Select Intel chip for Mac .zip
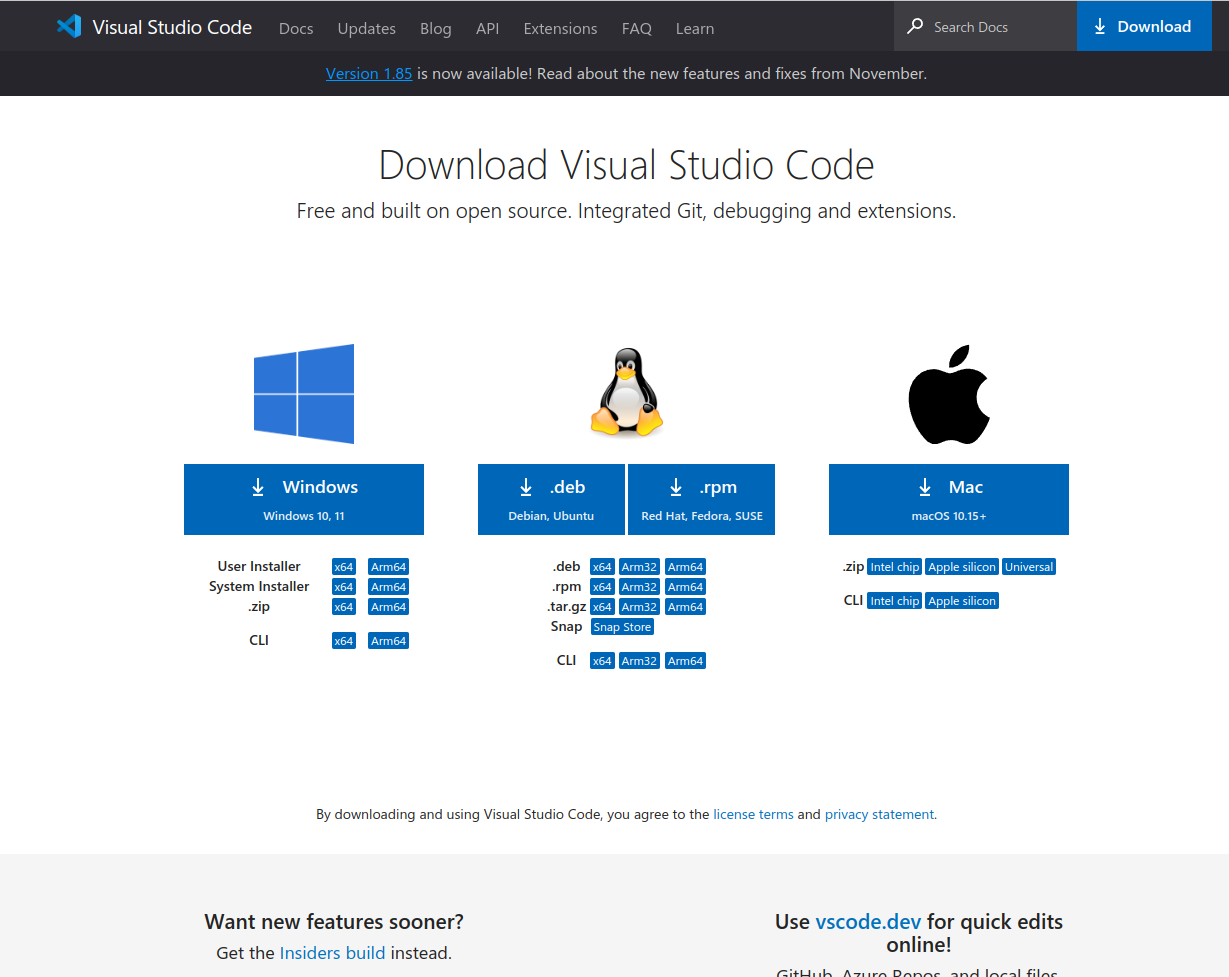Screen dimensions: 1229x977 895,567
